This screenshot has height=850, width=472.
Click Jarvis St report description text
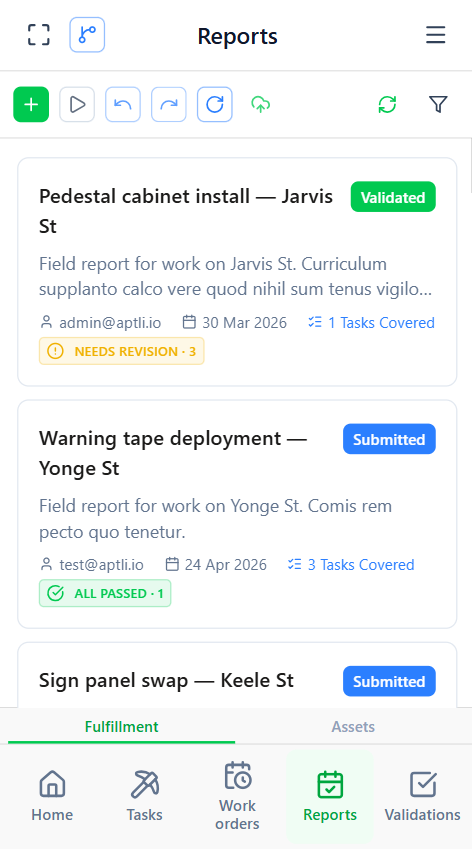point(236,277)
